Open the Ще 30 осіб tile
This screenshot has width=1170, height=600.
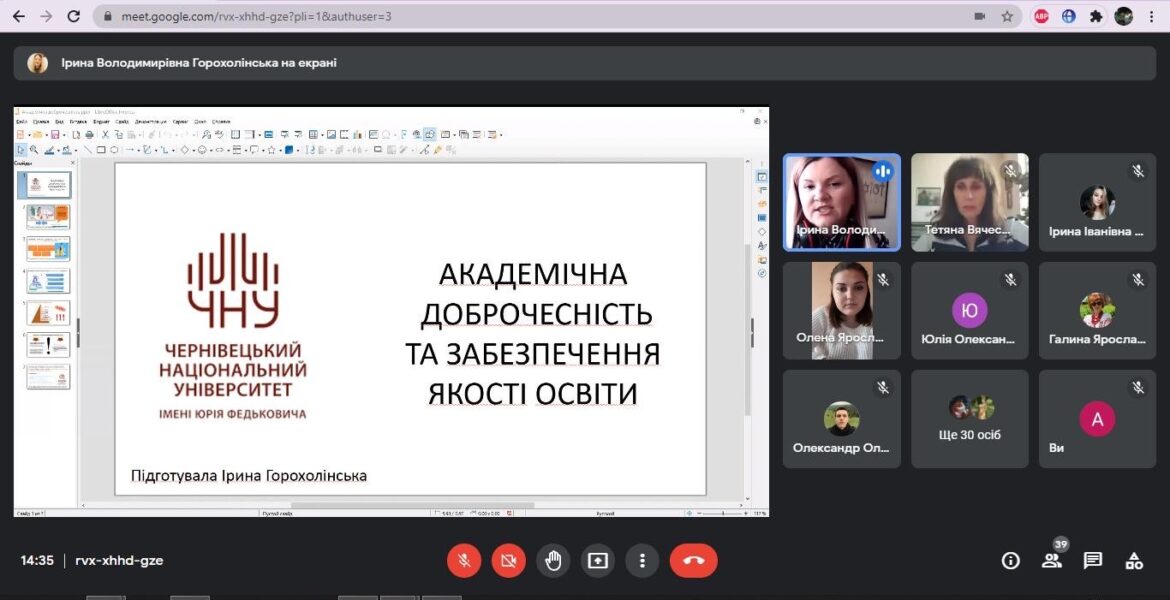pos(970,419)
